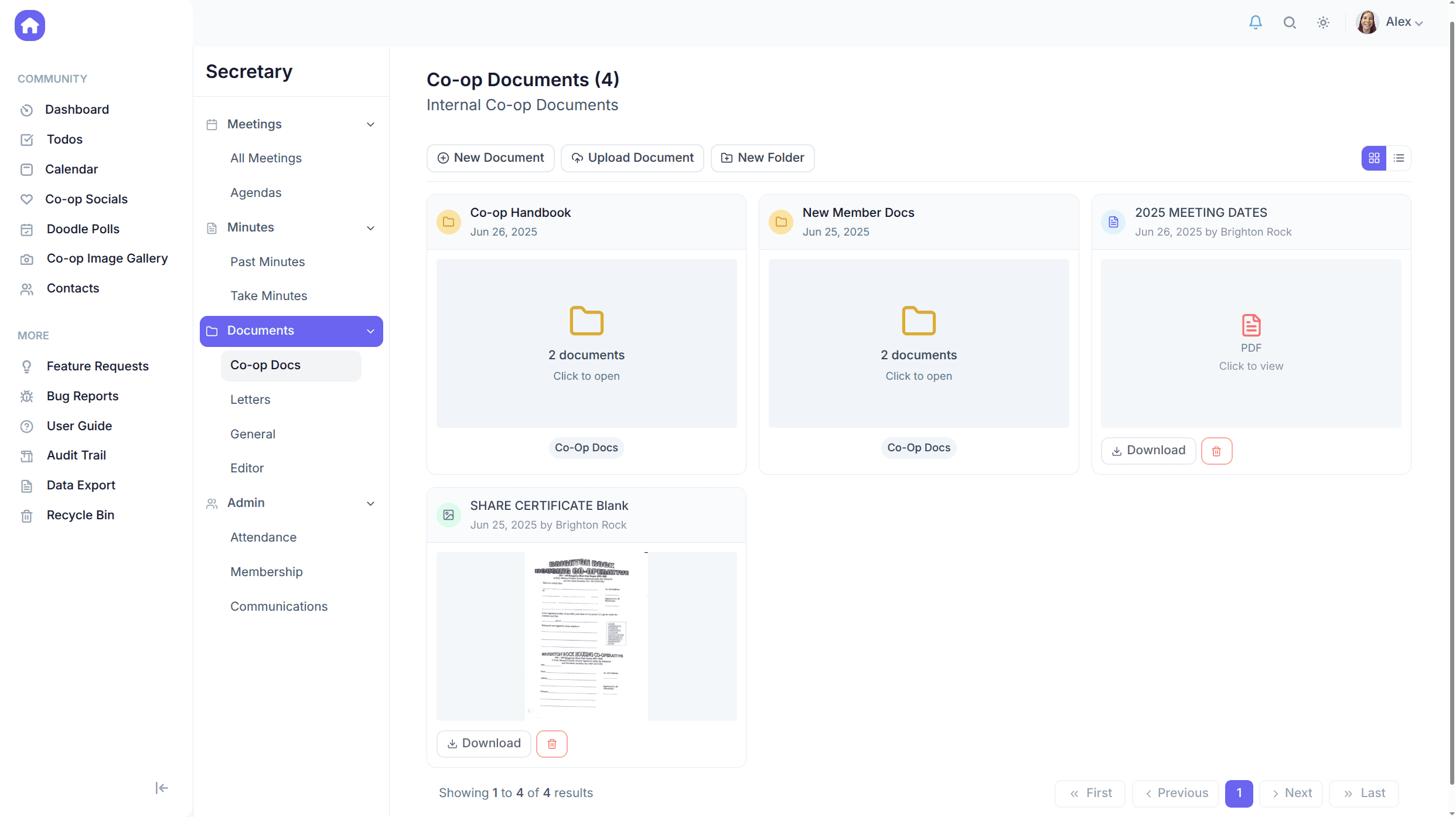Open the Co-op Image Gallery
Screen dimensions: 1456x817
(107, 258)
